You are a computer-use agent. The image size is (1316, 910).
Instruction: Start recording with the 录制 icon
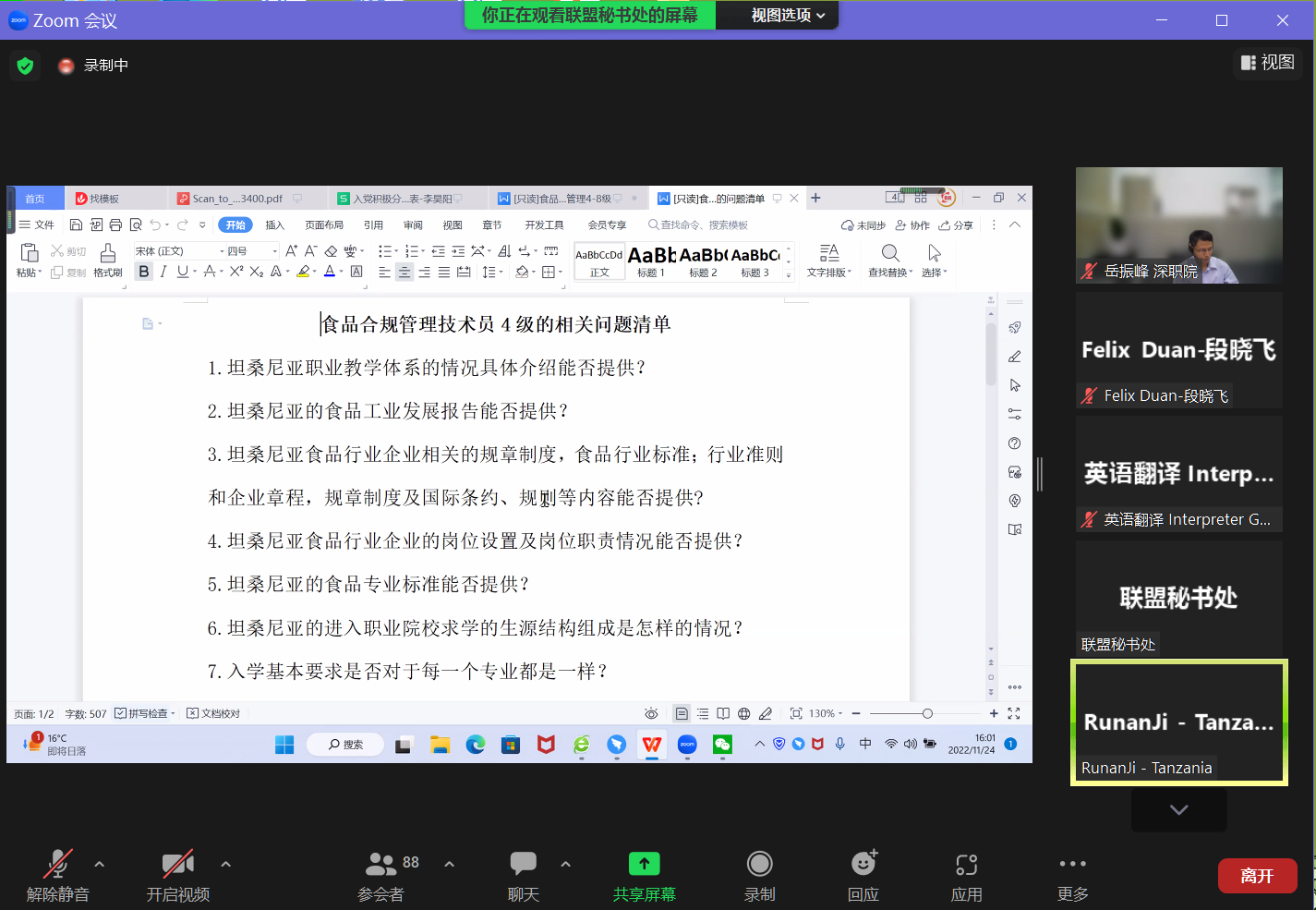(x=759, y=865)
